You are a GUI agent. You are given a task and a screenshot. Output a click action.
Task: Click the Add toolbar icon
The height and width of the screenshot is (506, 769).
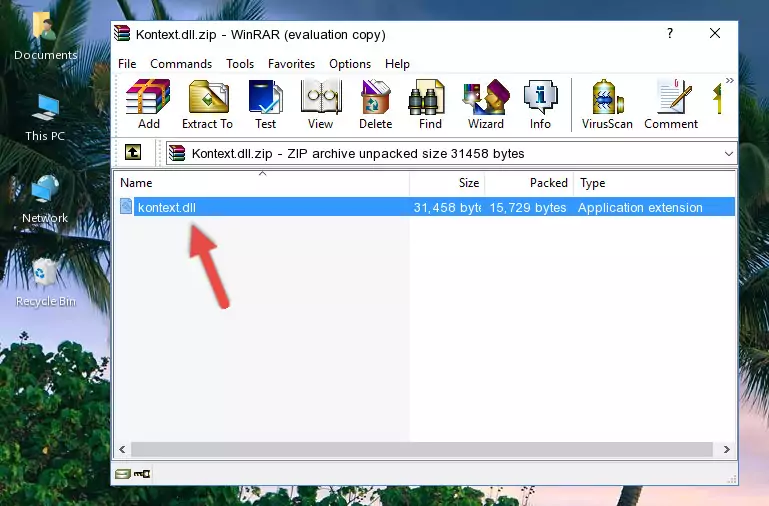(149, 104)
